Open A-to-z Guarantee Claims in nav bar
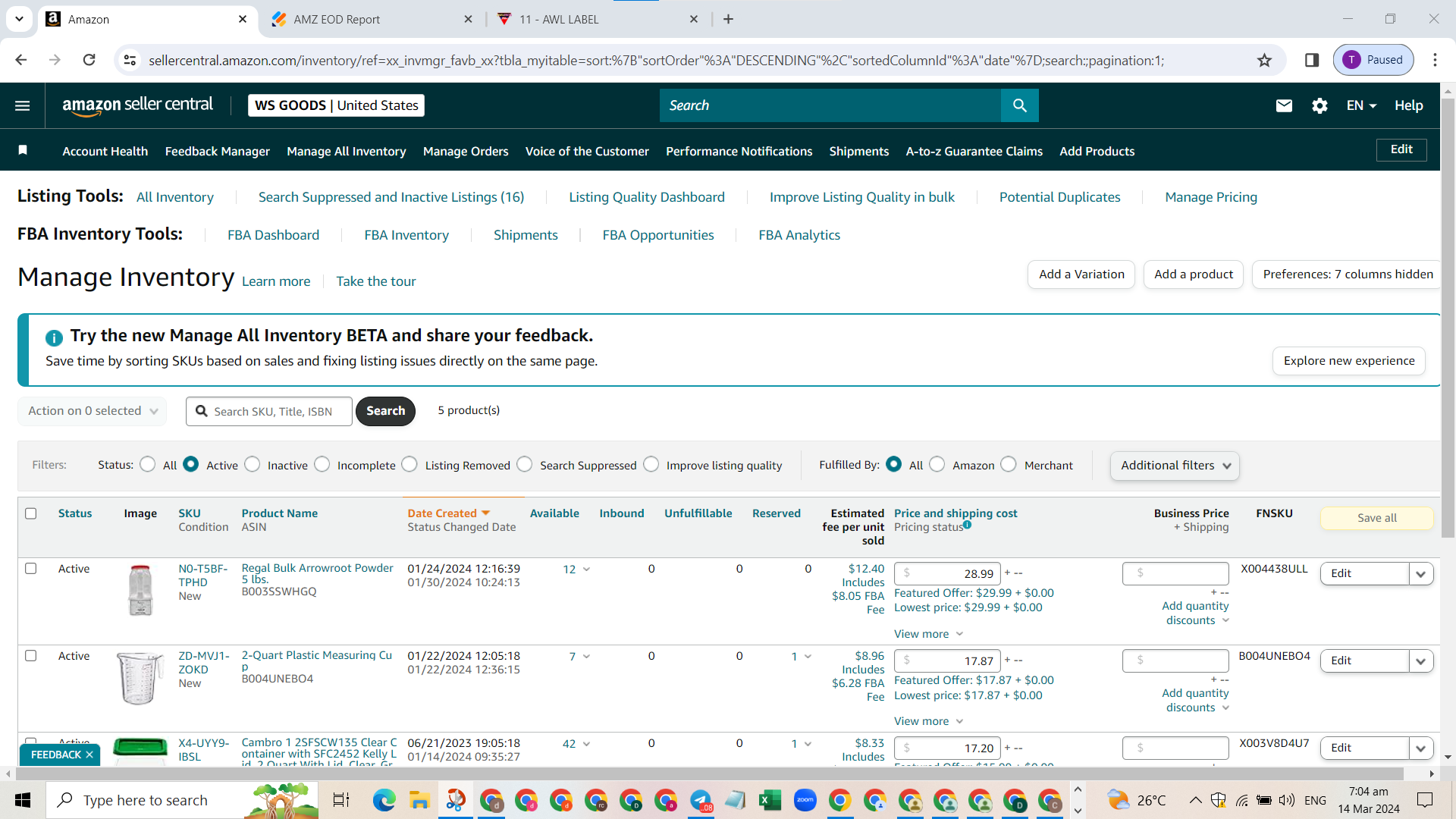The height and width of the screenshot is (819, 1456). click(974, 151)
